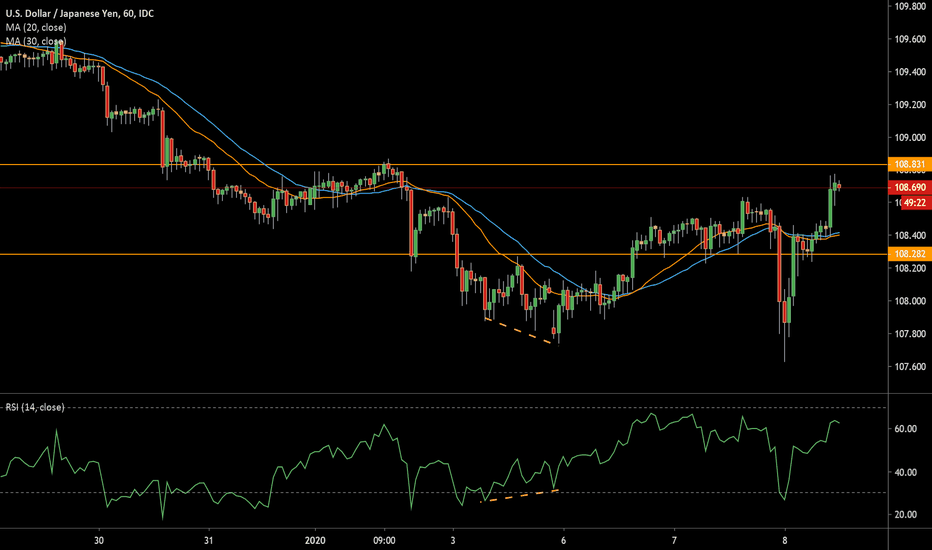The height and width of the screenshot is (550, 932).
Task: Select the orange 108.282 price level tag
Action: (910, 254)
